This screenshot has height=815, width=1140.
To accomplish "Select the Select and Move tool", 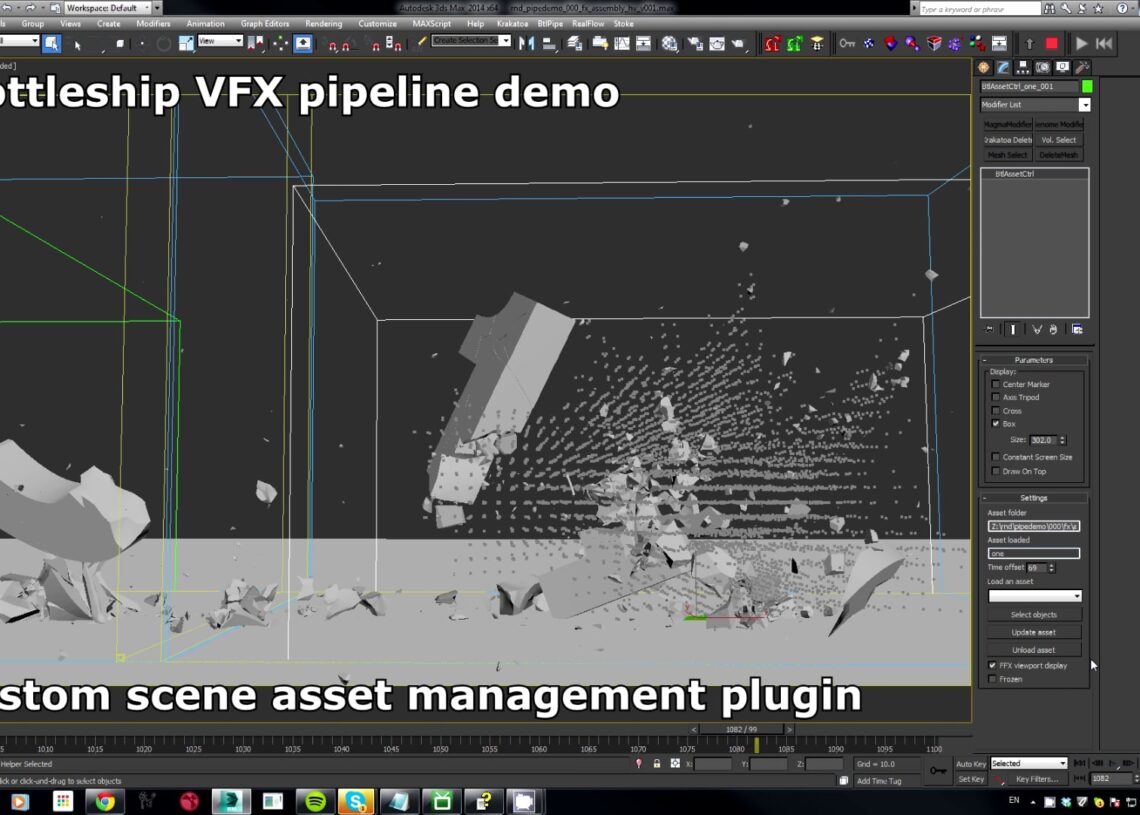I will pos(142,43).
